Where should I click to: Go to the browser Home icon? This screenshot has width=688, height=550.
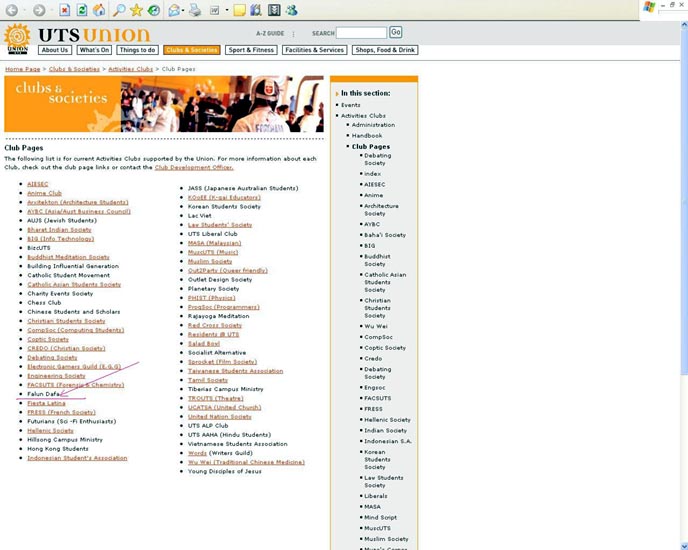[x=99, y=10]
